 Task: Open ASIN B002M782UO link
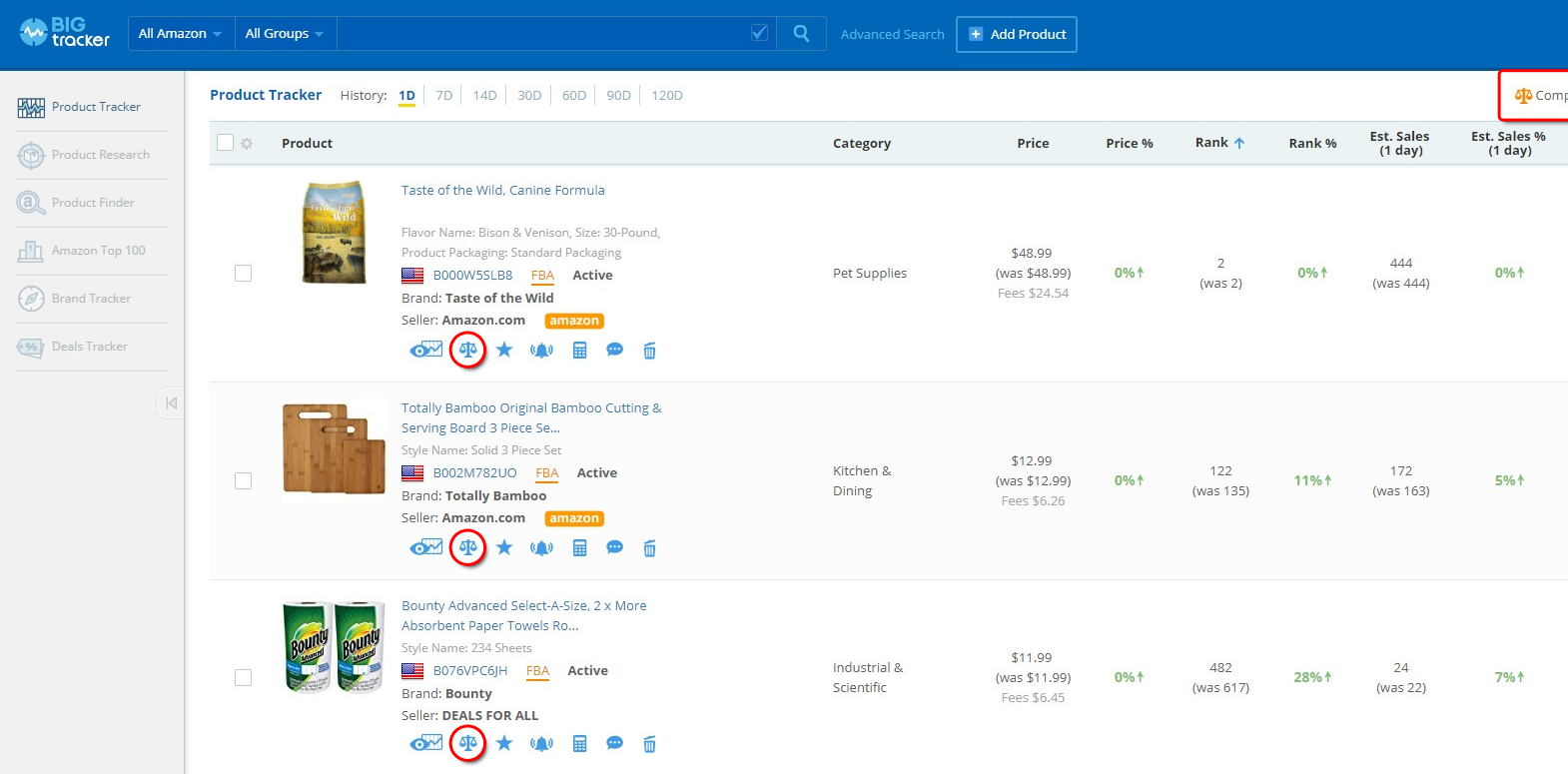pyautogui.click(x=474, y=472)
